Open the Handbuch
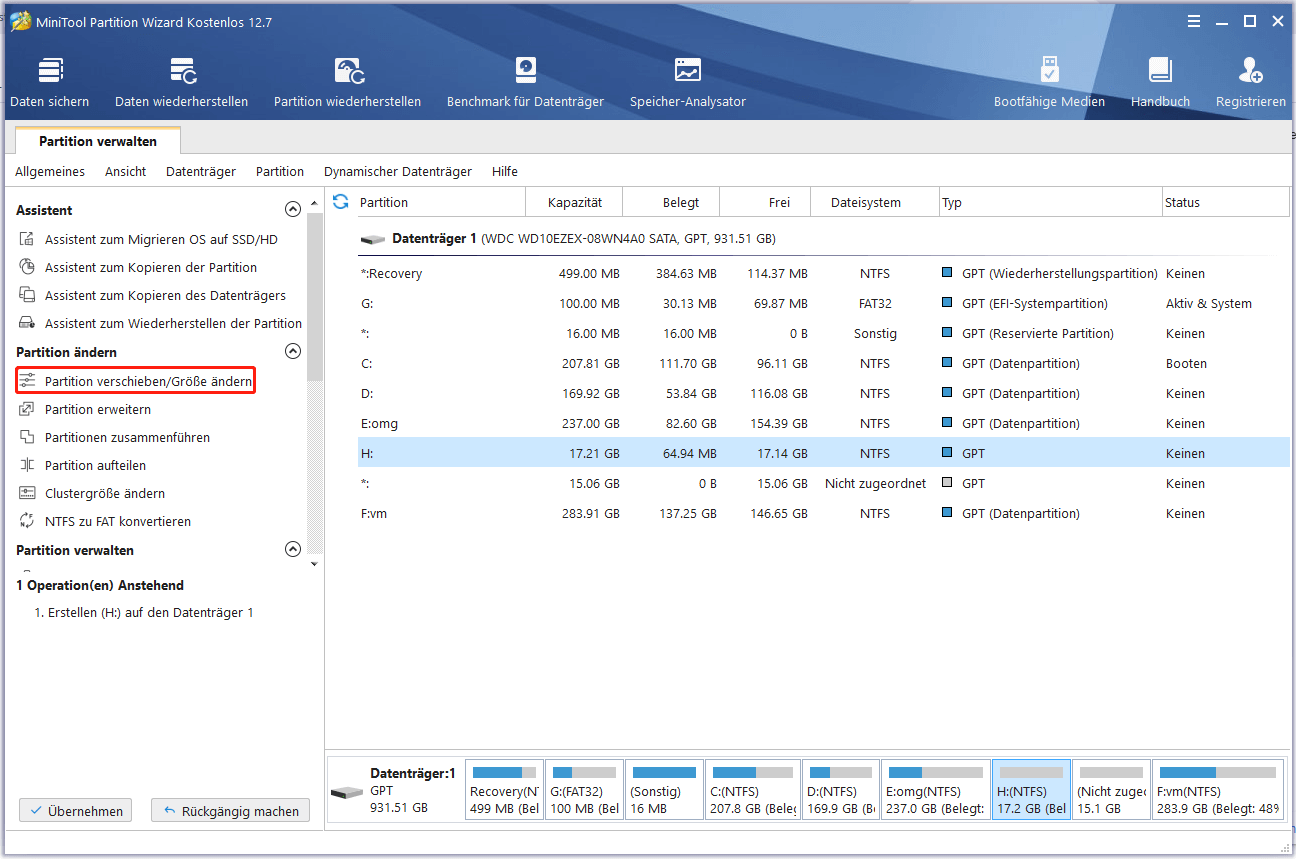Screen dimensions: 1296x860 (1160, 82)
